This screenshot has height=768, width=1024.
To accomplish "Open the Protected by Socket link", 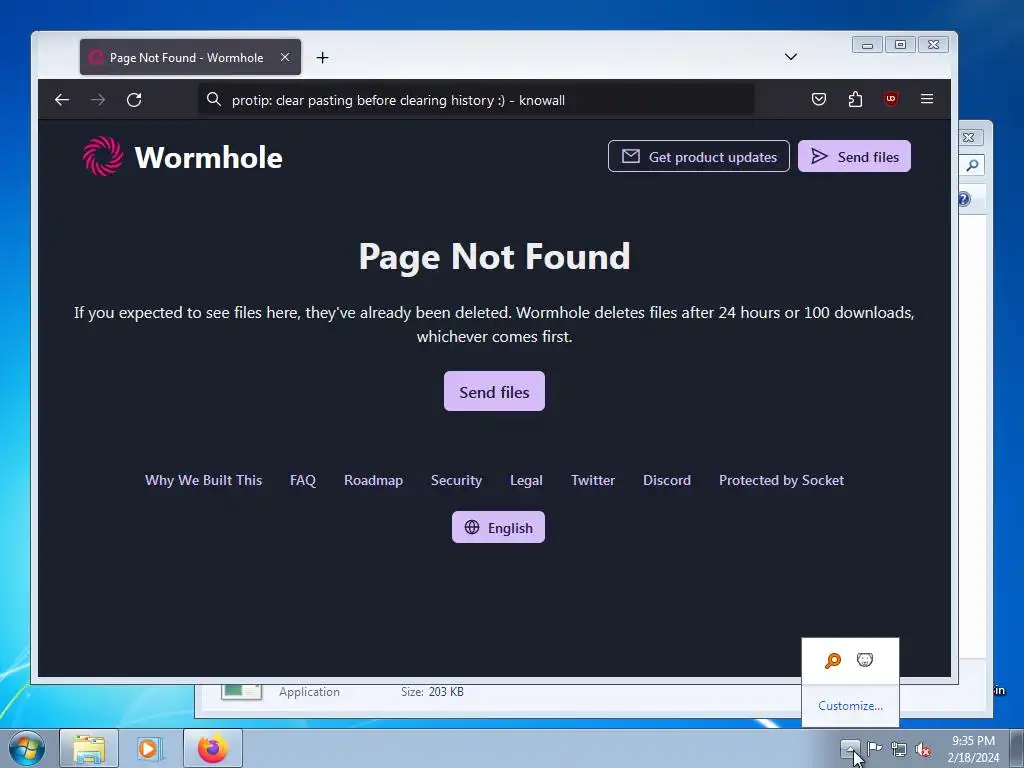I will pos(781,480).
